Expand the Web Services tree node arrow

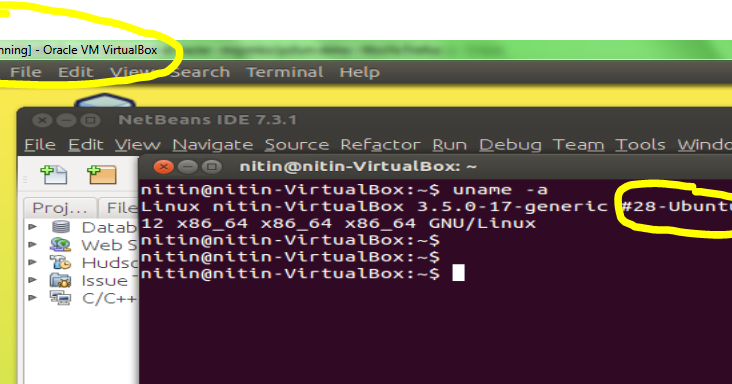click(x=33, y=244)
